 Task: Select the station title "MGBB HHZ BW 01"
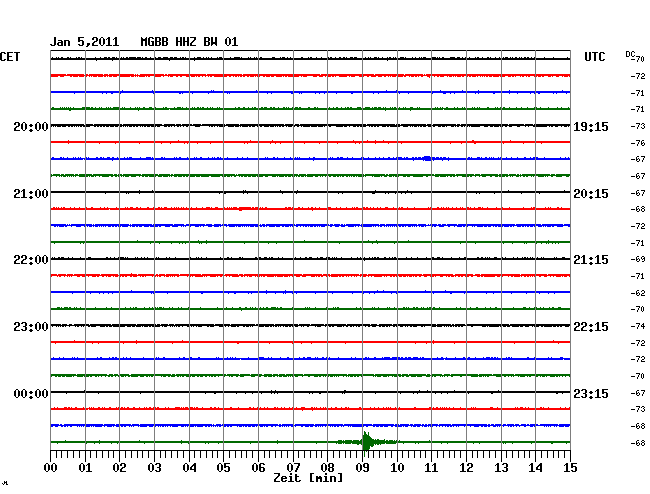tap(189, 42)
